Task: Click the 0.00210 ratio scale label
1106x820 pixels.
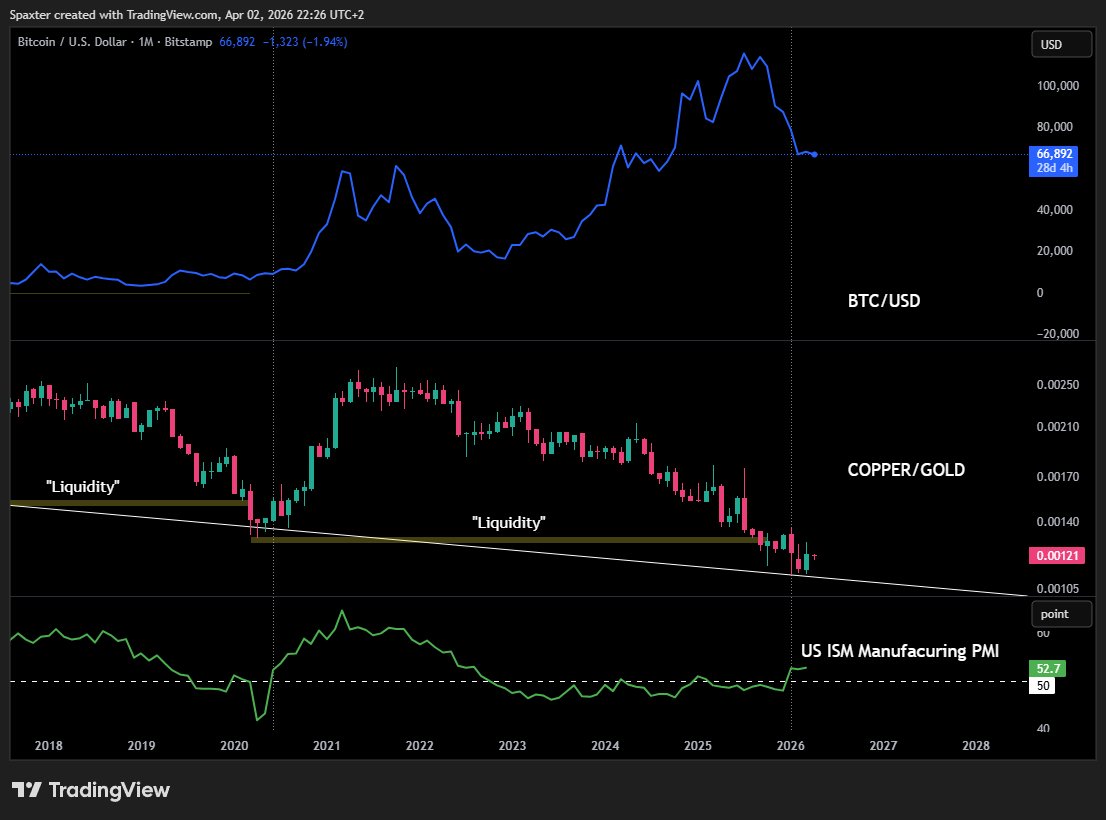Action: (x=1057, y=427)
